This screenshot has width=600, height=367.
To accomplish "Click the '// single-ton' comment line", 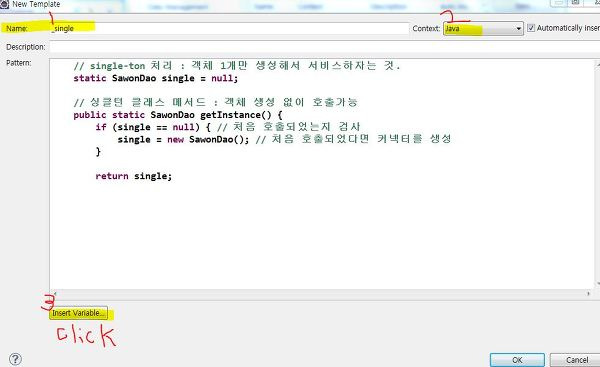I will pyautogui.click(x=237, y=66).
